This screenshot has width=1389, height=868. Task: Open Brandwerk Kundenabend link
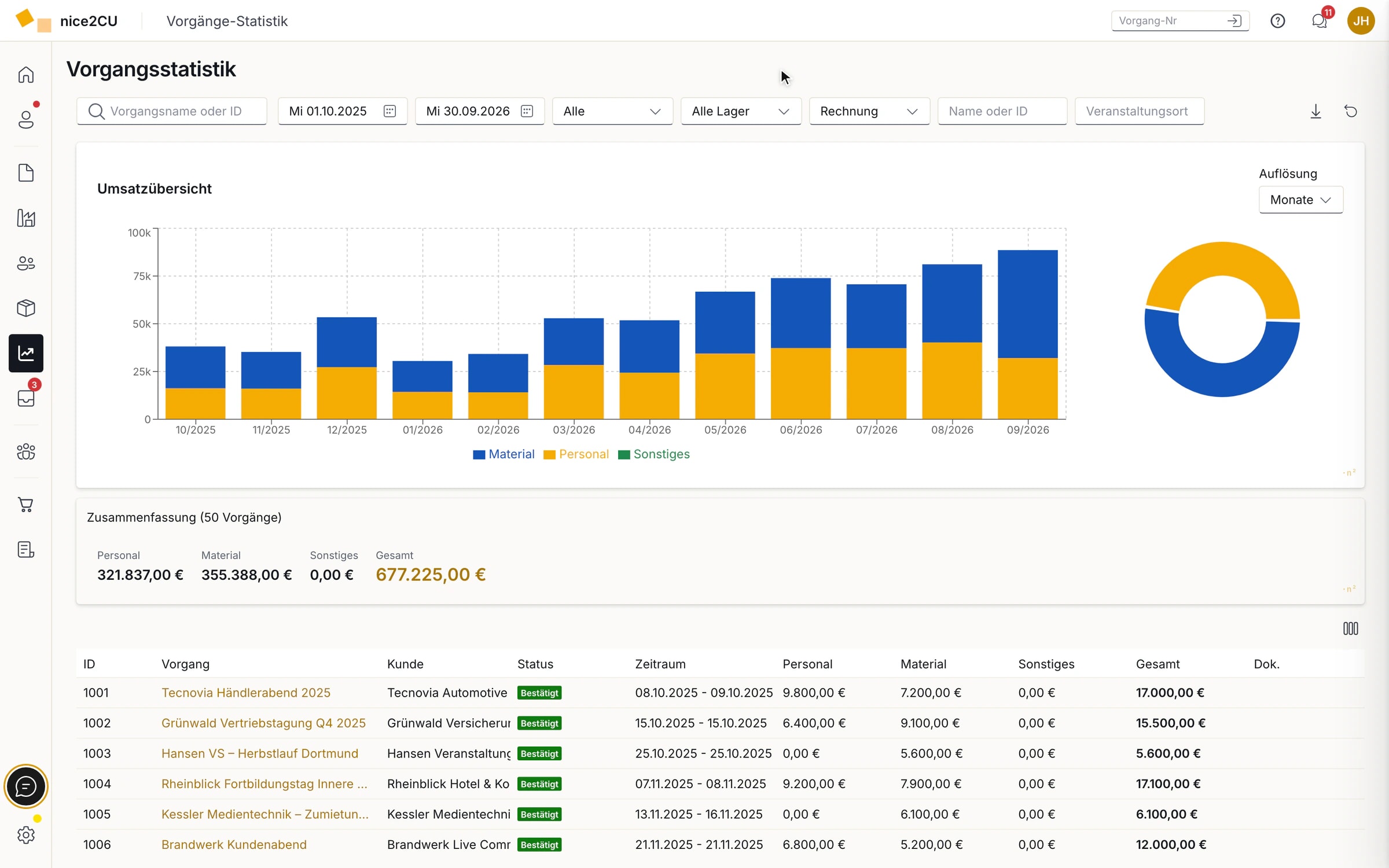click(x=234, y=844)
